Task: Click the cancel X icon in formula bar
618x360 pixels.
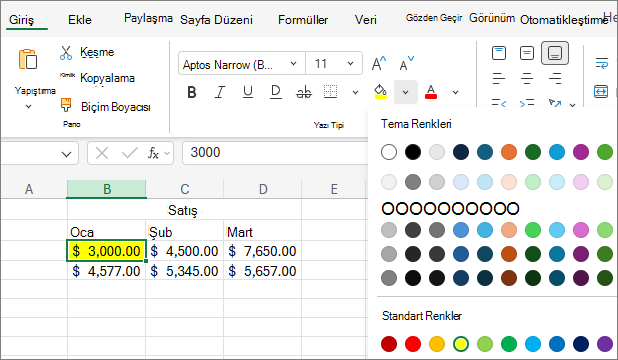Action: click(x=102, y=153)
